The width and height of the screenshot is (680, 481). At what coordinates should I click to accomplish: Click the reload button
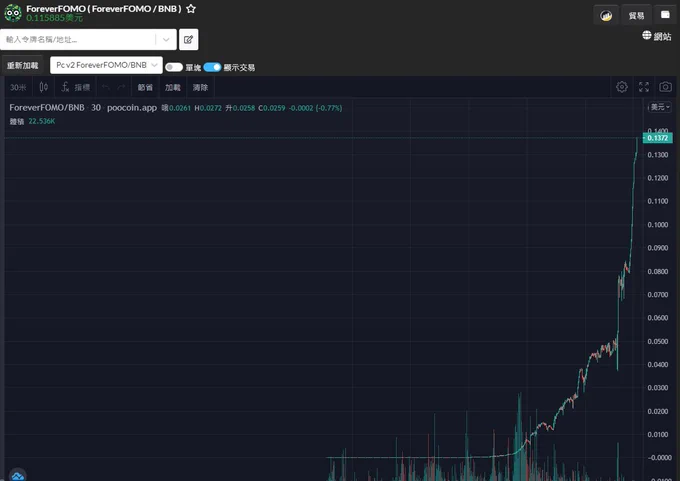[23, 65]
